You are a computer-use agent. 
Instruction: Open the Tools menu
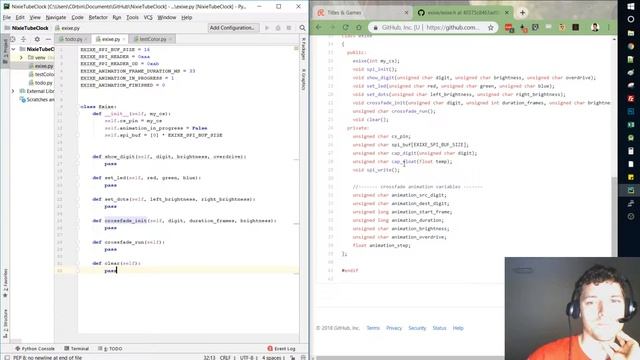click(x=132, y=18)
